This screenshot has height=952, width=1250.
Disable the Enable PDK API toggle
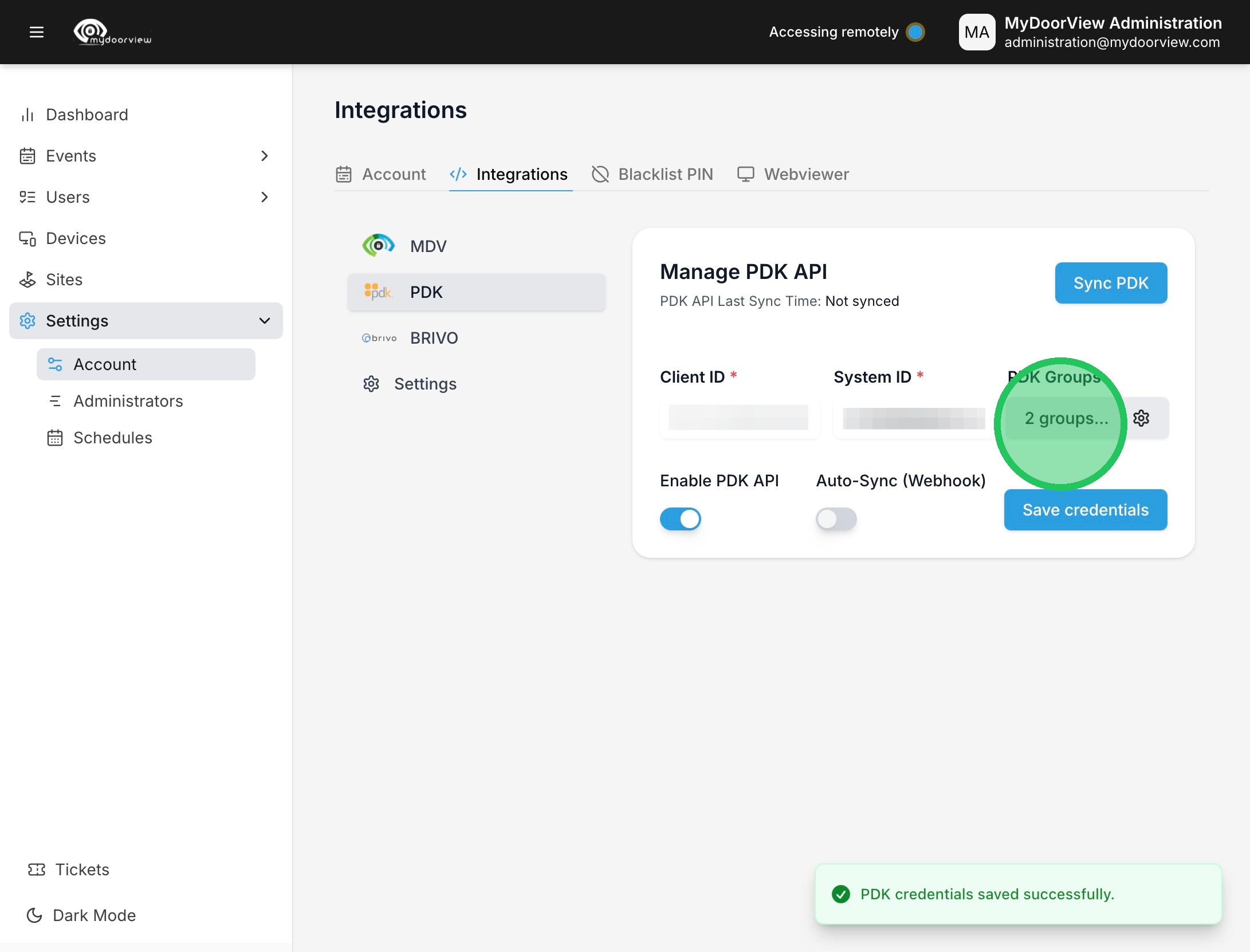click(681, 519)
